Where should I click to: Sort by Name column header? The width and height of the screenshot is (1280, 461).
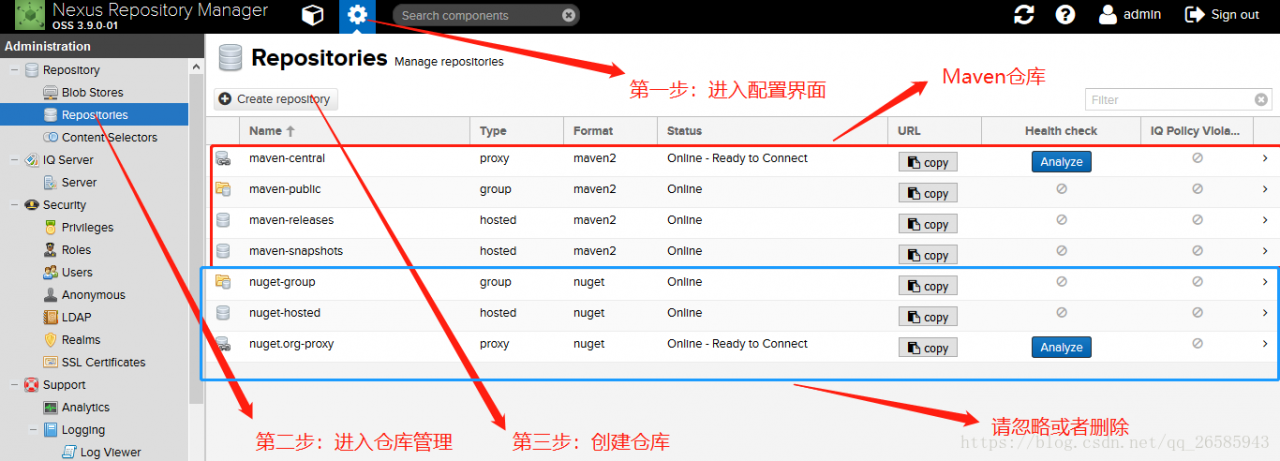click(354, 130)
